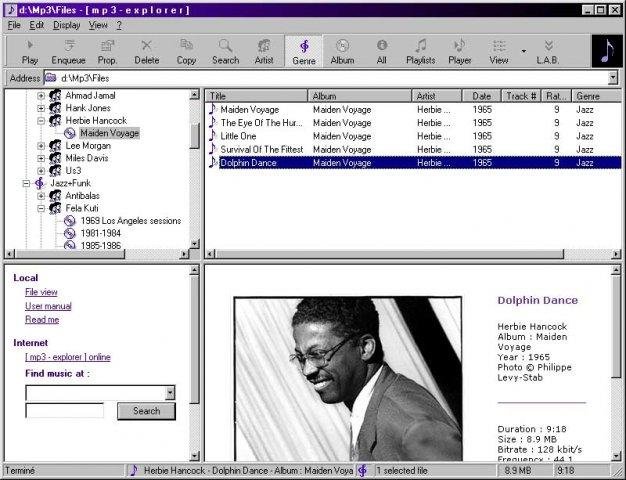Select the Jazz+Funk genre icon
The height and width of the screenshot is (480, 626).
pyautogui.click(x=40, y=183)
